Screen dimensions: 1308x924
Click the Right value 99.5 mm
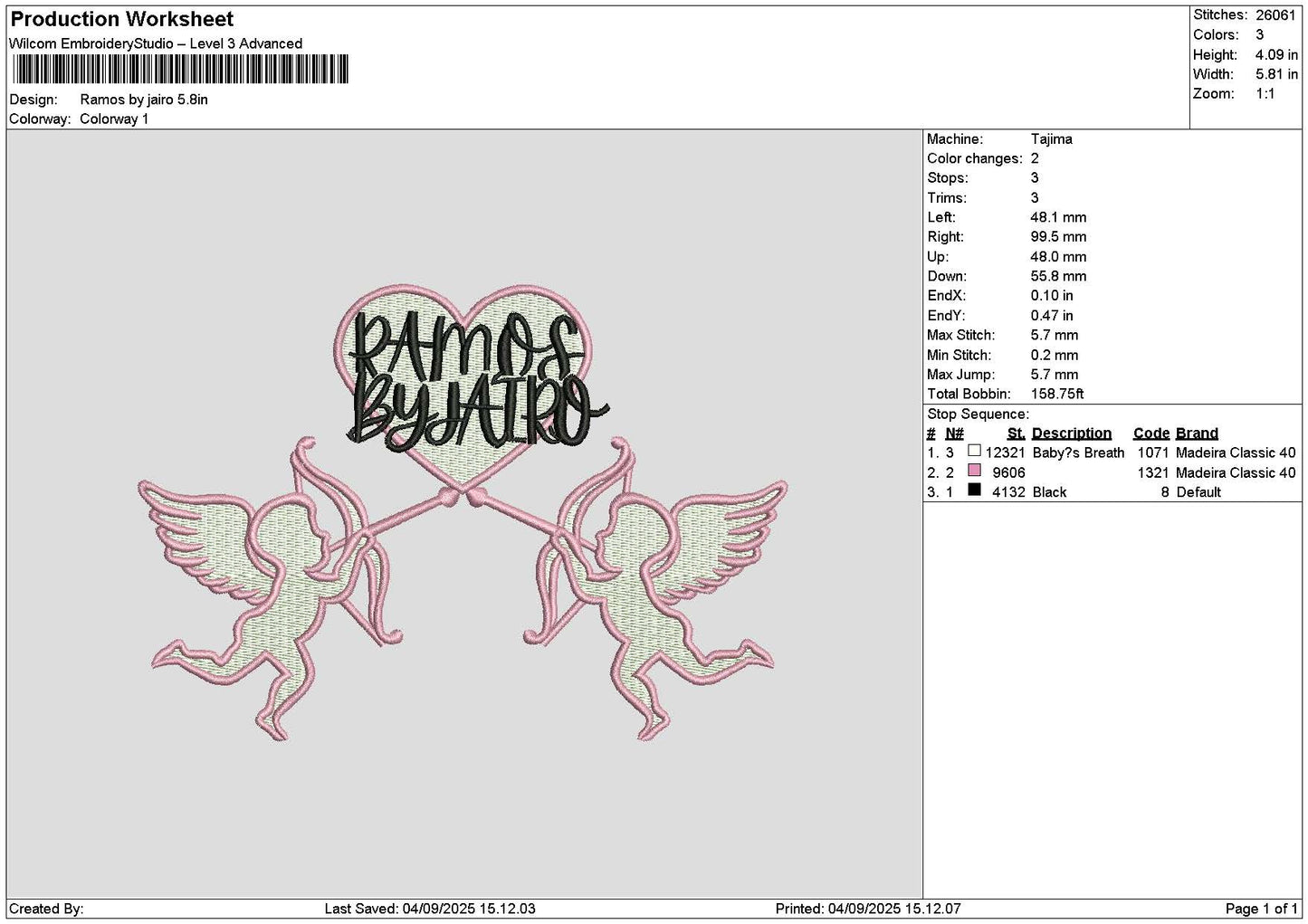[1058, 237]
